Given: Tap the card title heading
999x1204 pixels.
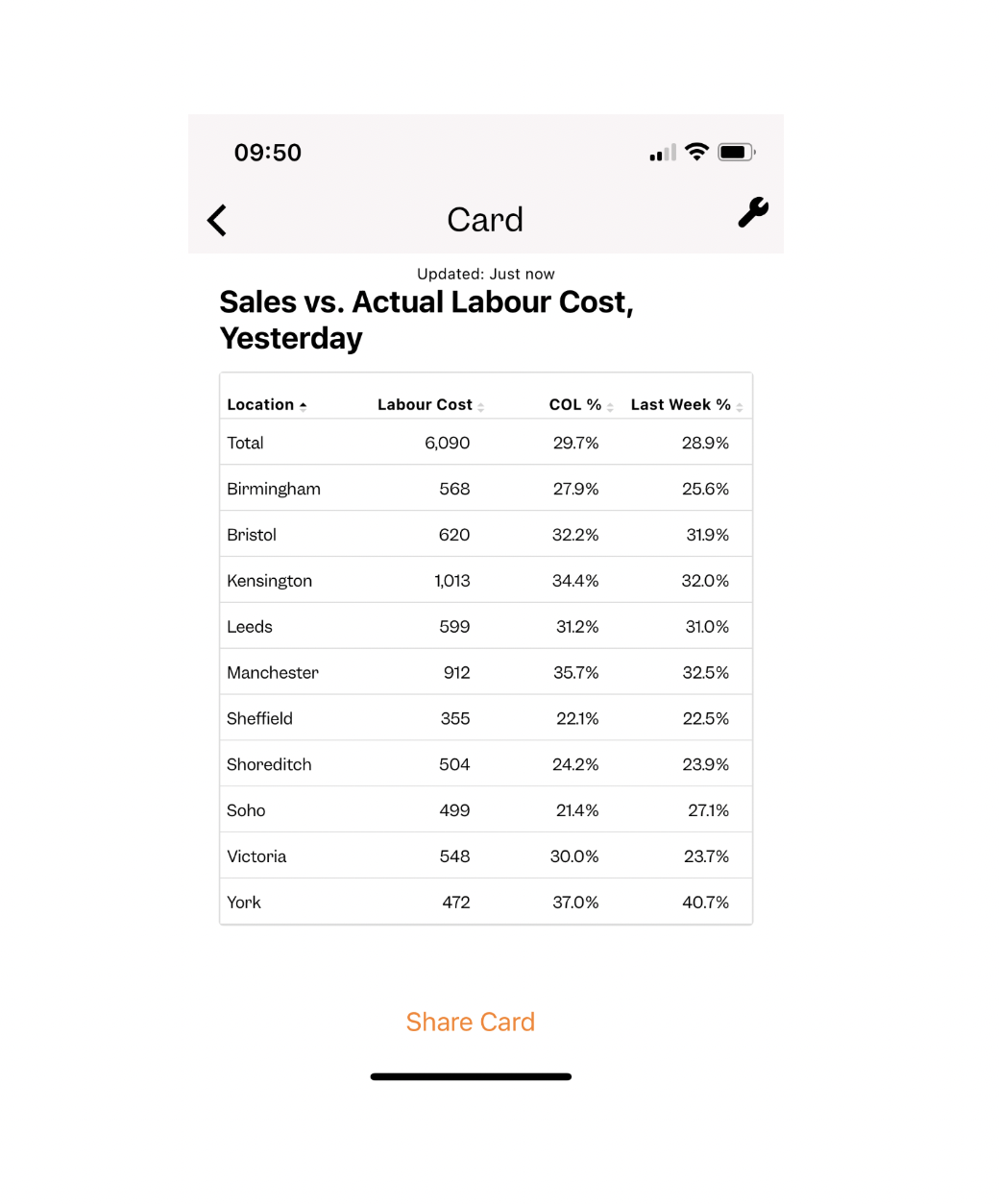Looking at the screenshot, I should pyautogui.click(x=426, y=320).
